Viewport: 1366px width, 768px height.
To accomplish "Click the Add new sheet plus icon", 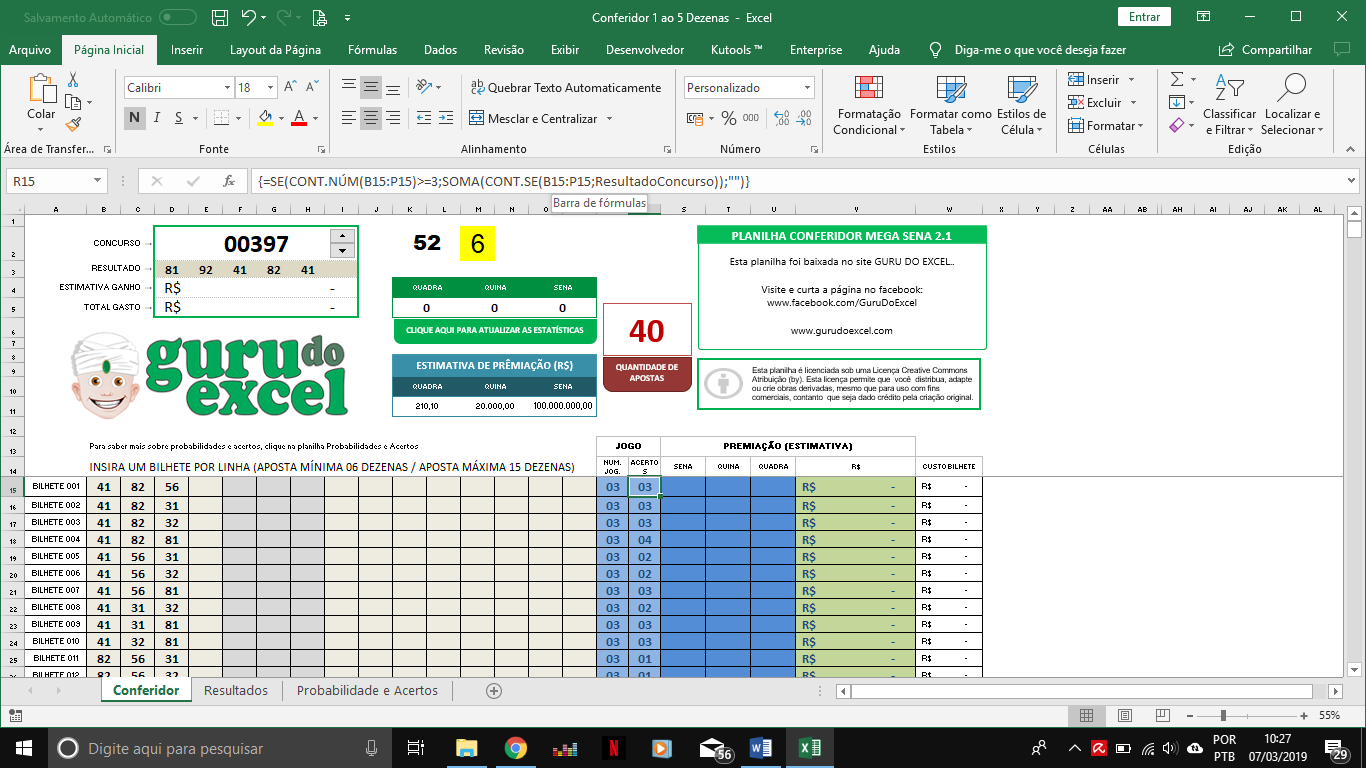I will tap(493, 690).
